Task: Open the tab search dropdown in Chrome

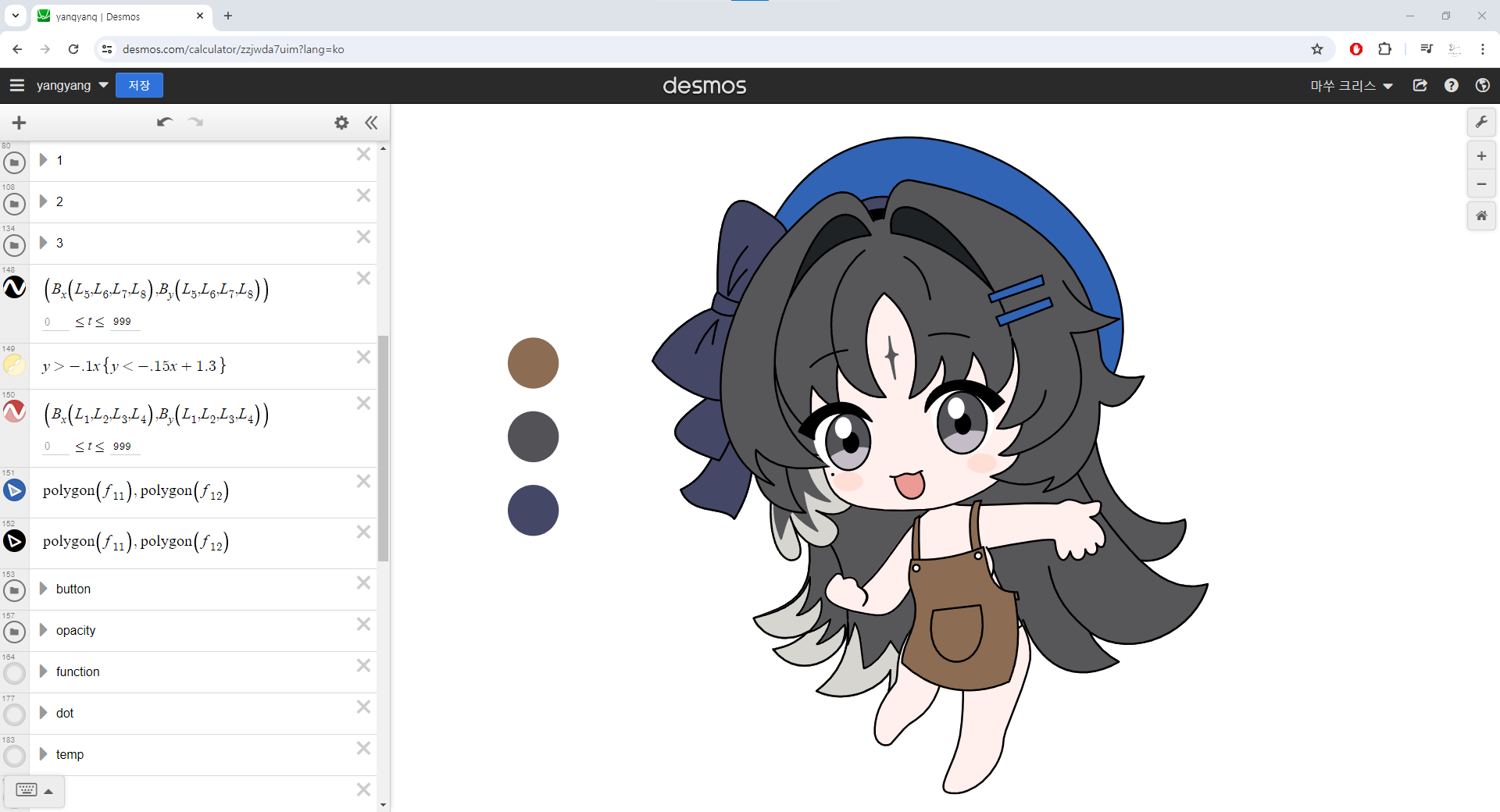Action: pos(15,16)
